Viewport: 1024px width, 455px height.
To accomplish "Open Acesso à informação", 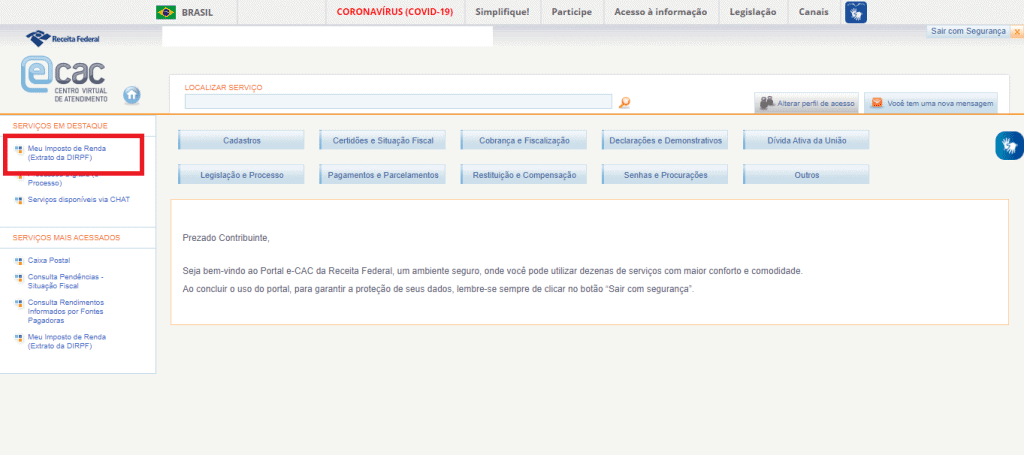I will (660, 12).
